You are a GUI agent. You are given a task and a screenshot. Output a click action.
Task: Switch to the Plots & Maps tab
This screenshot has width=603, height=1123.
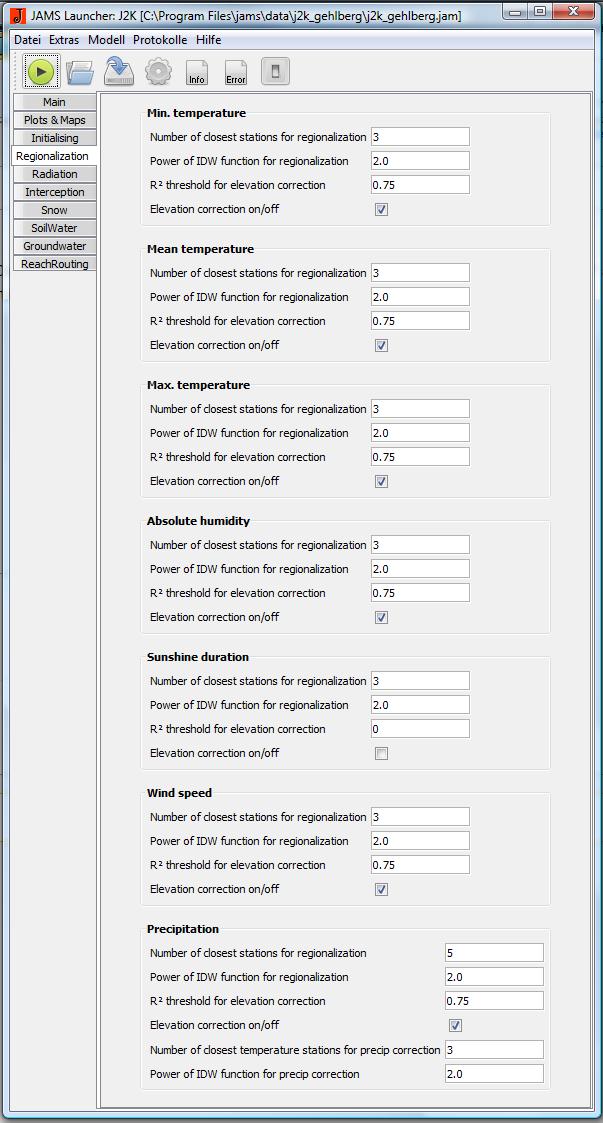(x=54, y=120)
